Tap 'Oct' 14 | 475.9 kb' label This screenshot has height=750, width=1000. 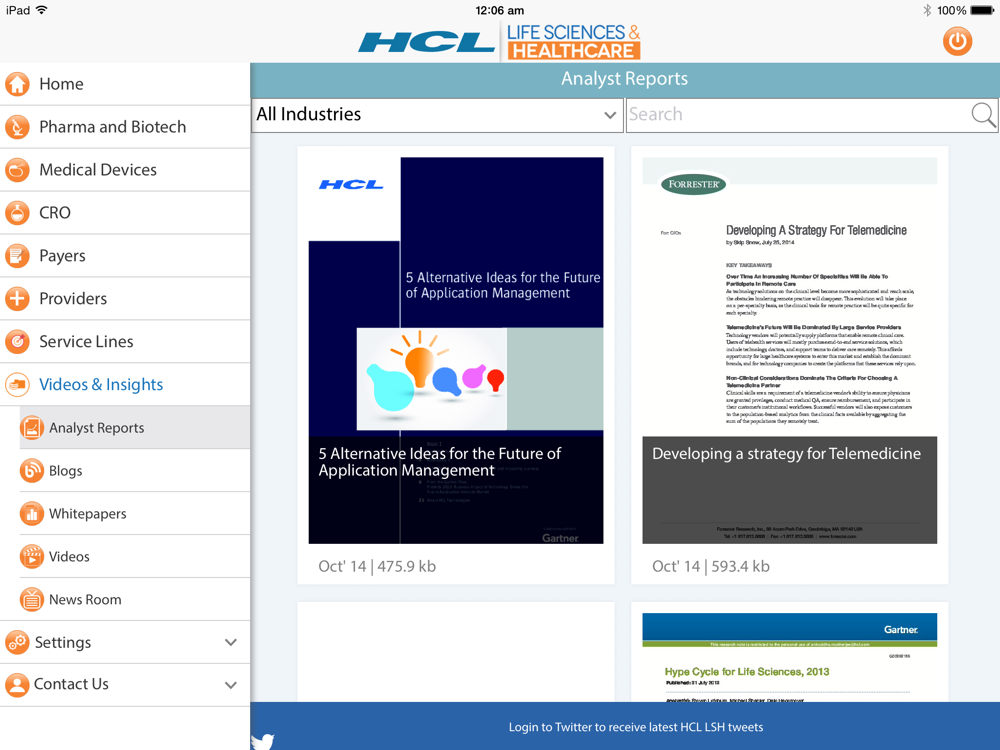click(377, 566)
